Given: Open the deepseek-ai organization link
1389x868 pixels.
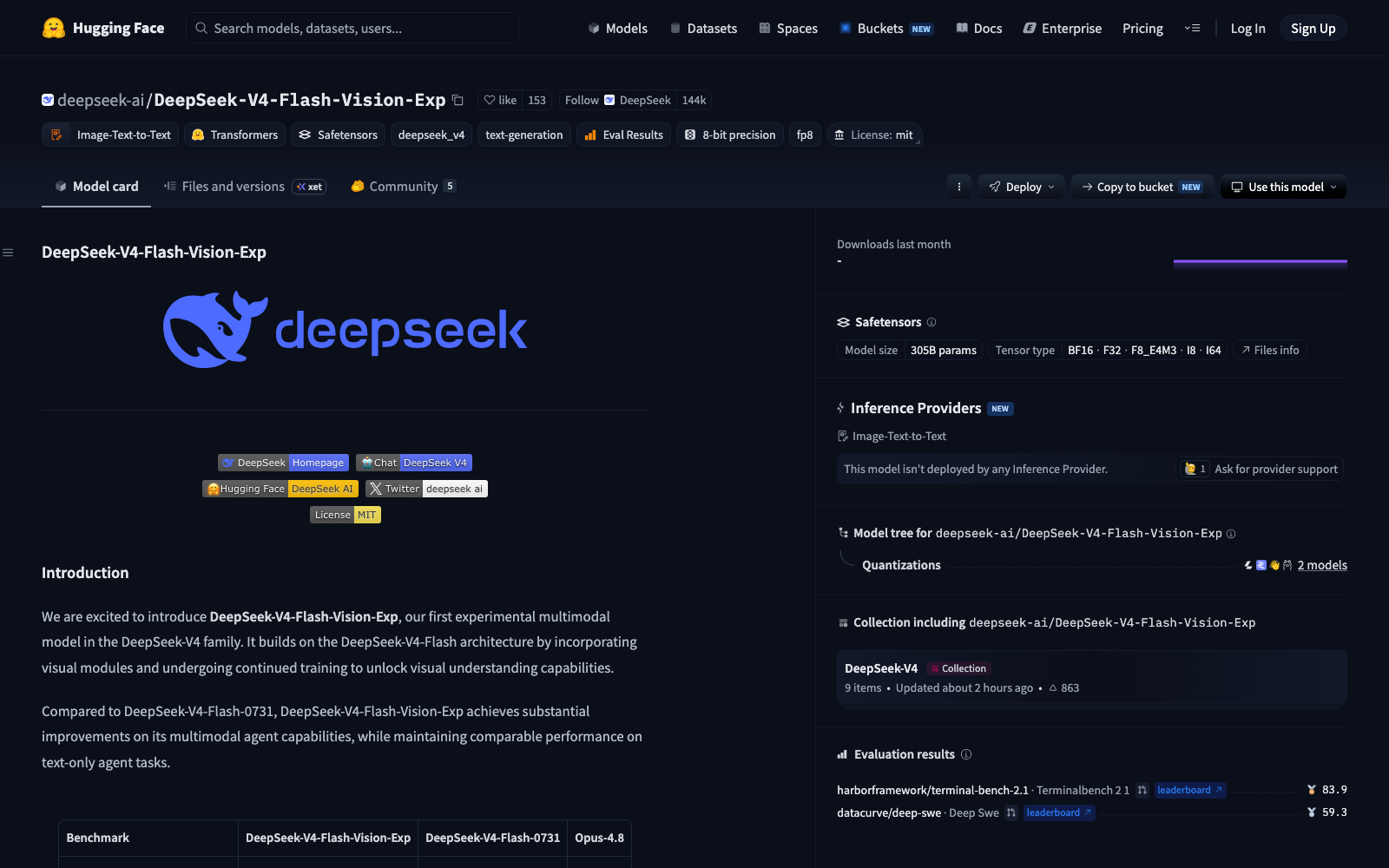Looking at the screenshot, I should click(101, 100).
